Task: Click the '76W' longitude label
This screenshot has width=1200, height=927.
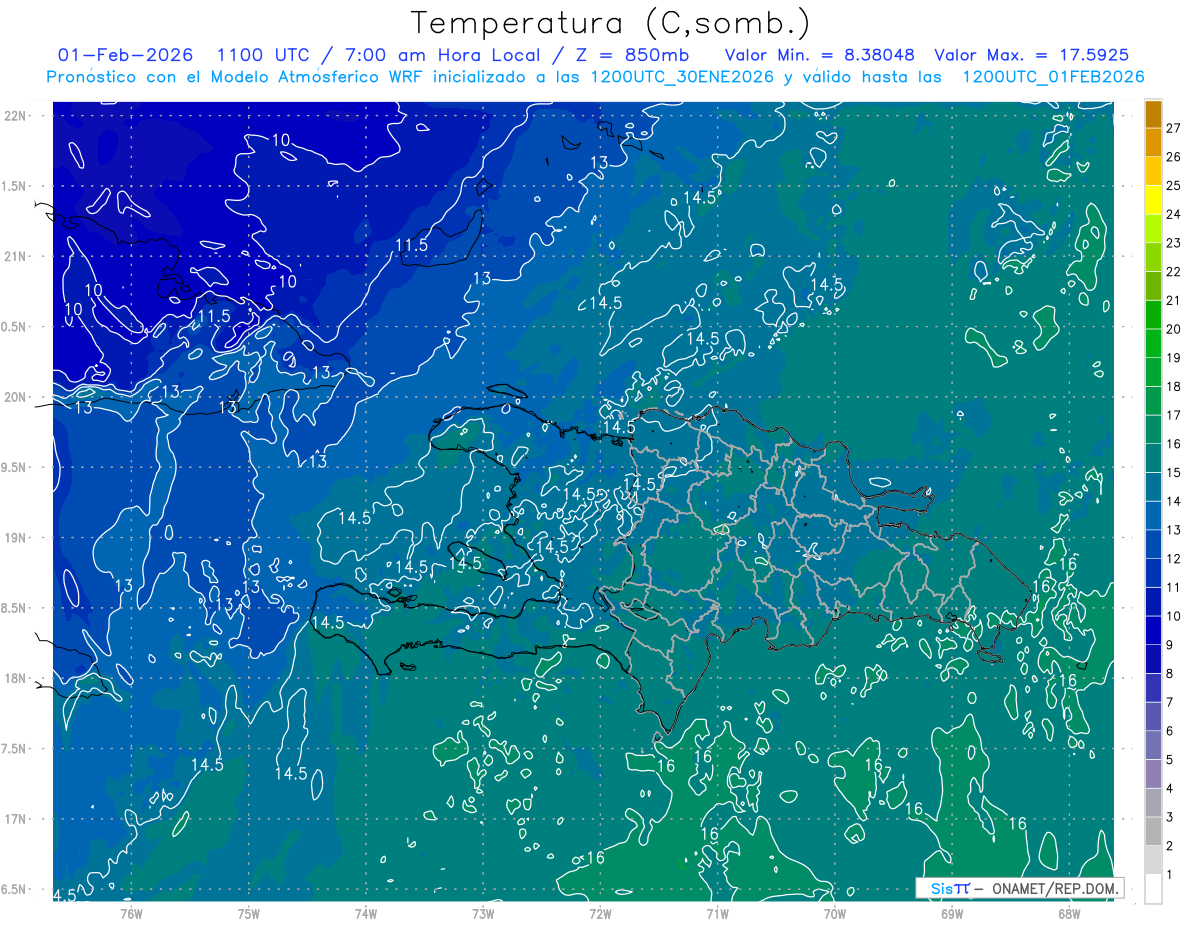Action: [131, 914]
